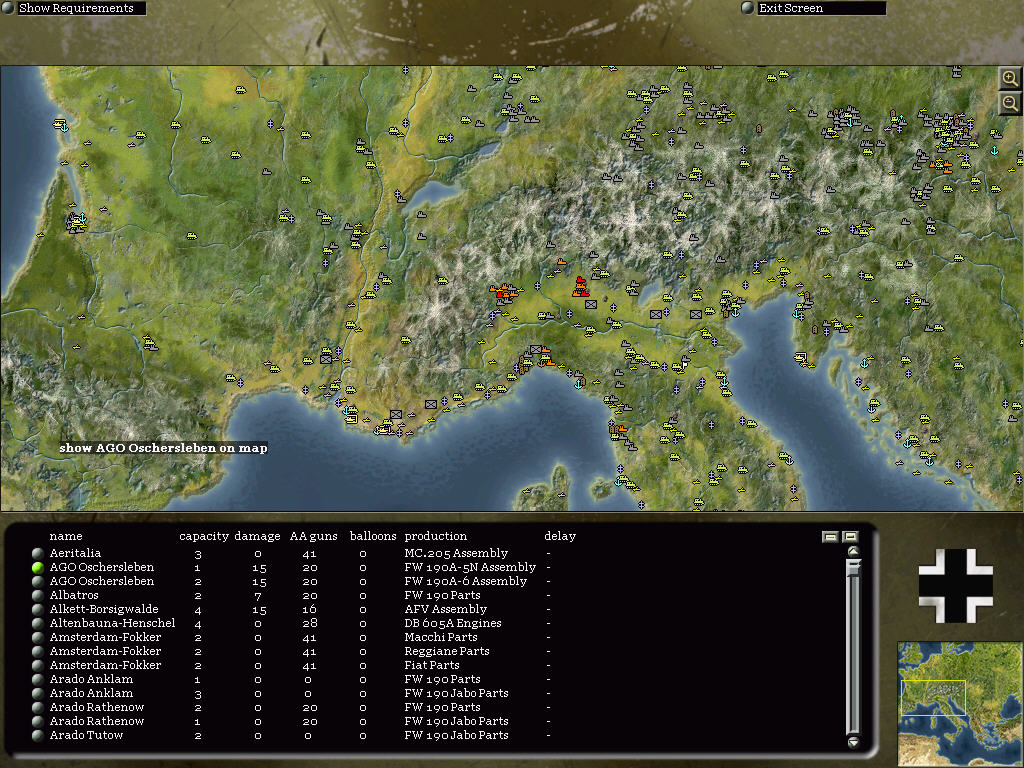The height and width of the screenshot is (768, 1024).
Task: Click the 'Albatros' factory name
Action: click(74, 596)
